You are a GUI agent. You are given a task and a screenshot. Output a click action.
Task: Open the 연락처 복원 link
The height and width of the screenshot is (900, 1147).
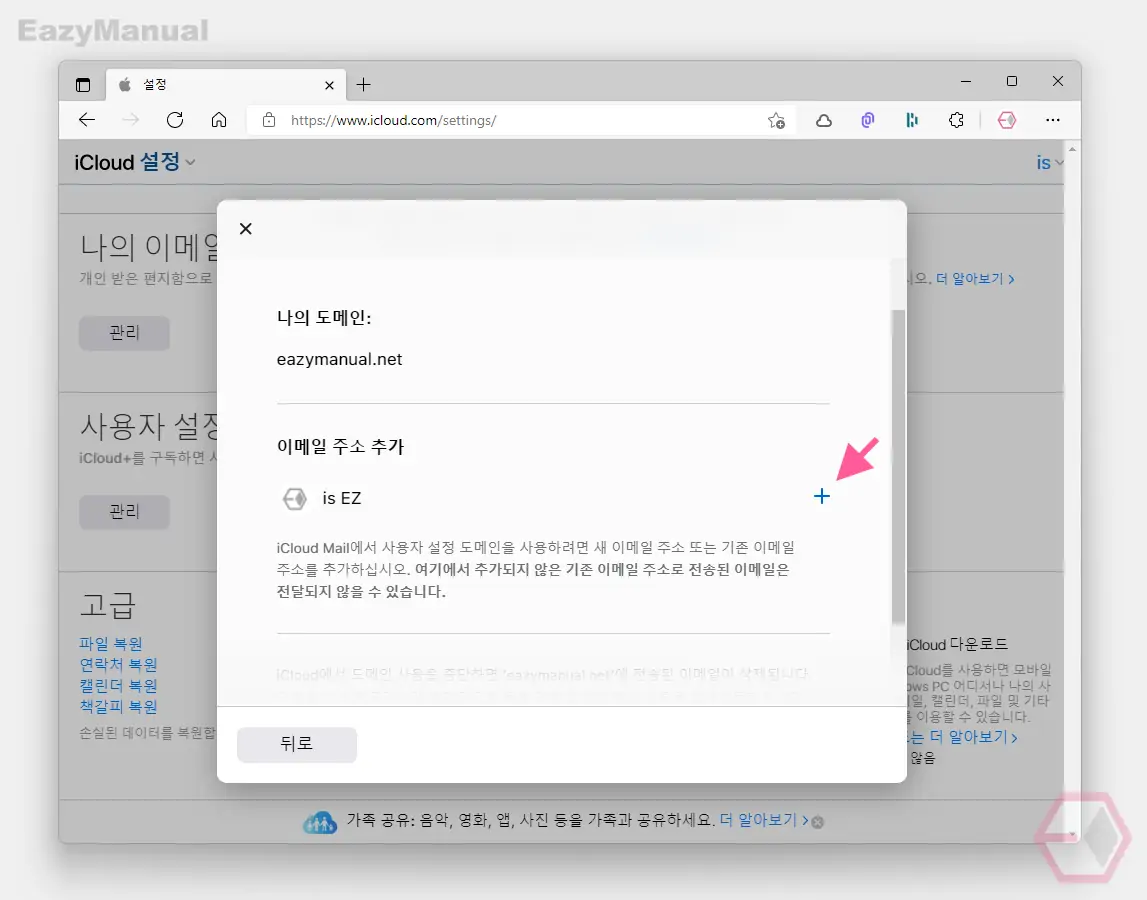[119, 665]
